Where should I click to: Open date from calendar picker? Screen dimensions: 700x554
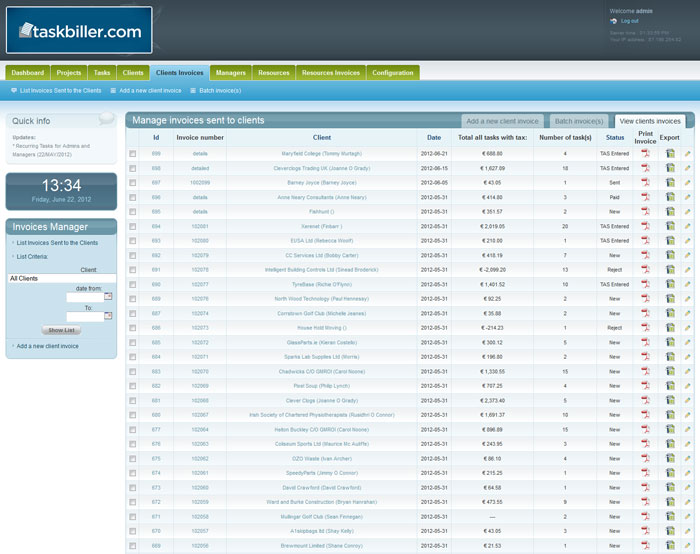tap(108, 296)
